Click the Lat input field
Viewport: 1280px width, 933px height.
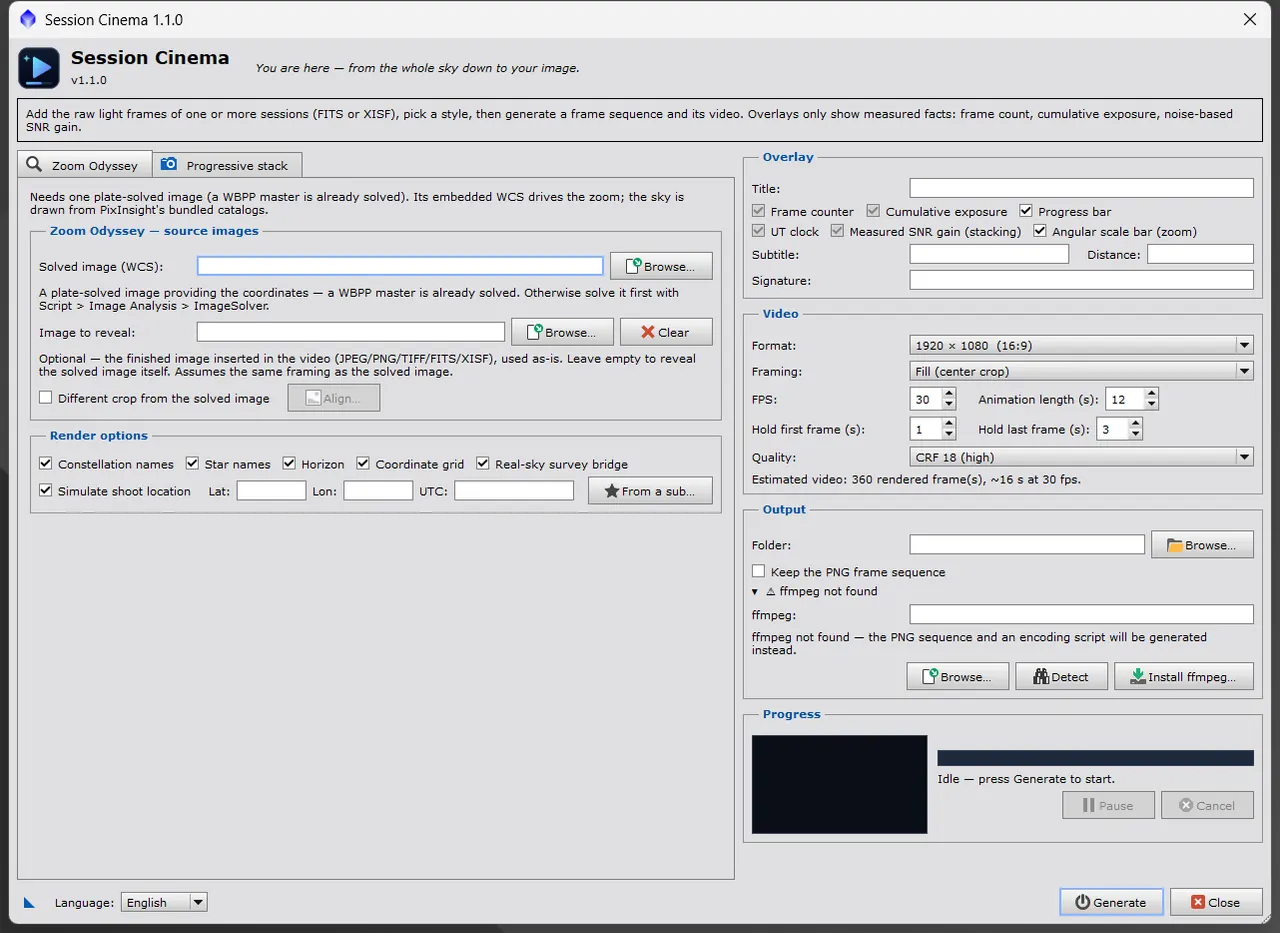pos(271,491)
